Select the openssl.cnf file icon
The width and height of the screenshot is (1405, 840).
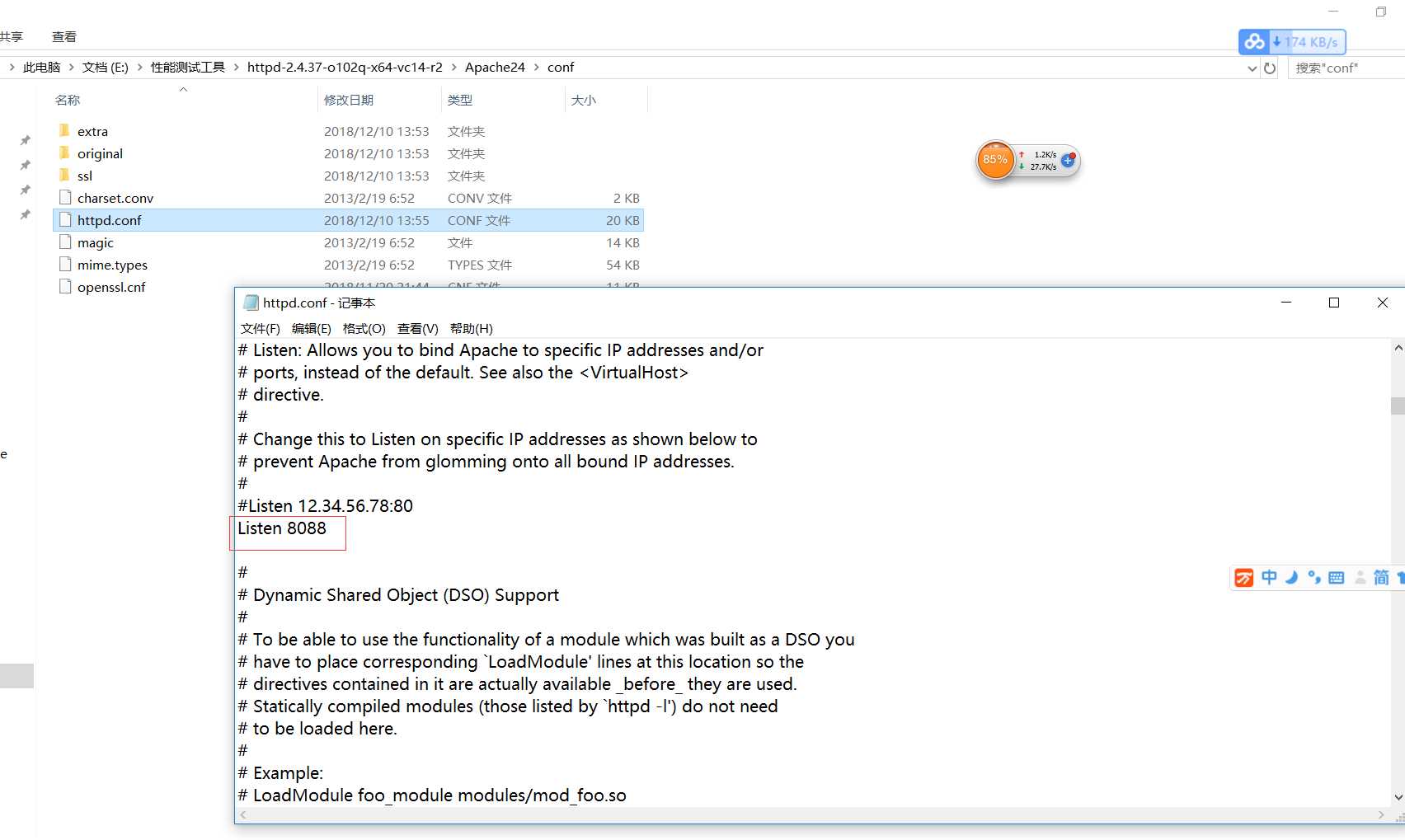click(x=65, y=286)
